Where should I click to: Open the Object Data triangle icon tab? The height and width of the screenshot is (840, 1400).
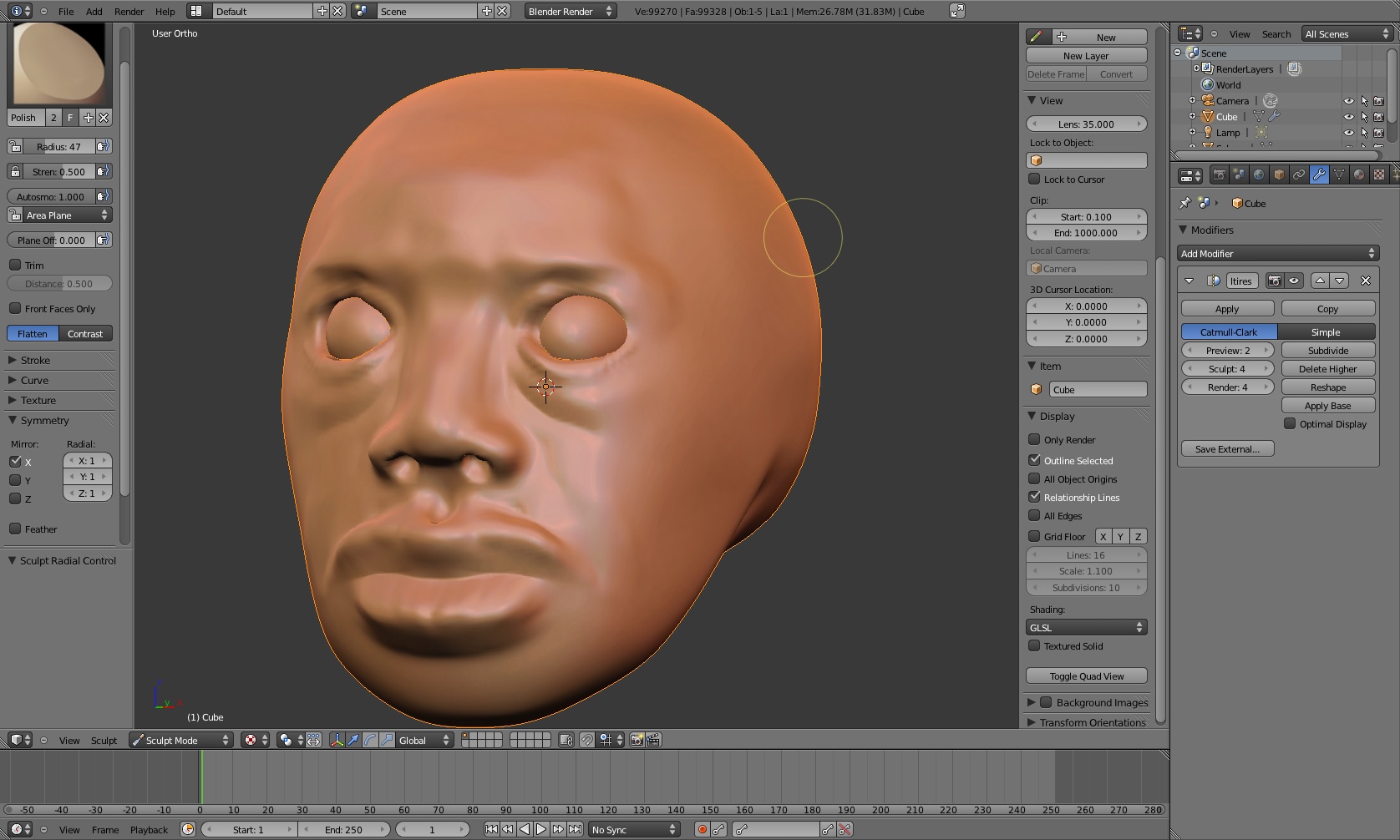click(x=1339, y=175)
